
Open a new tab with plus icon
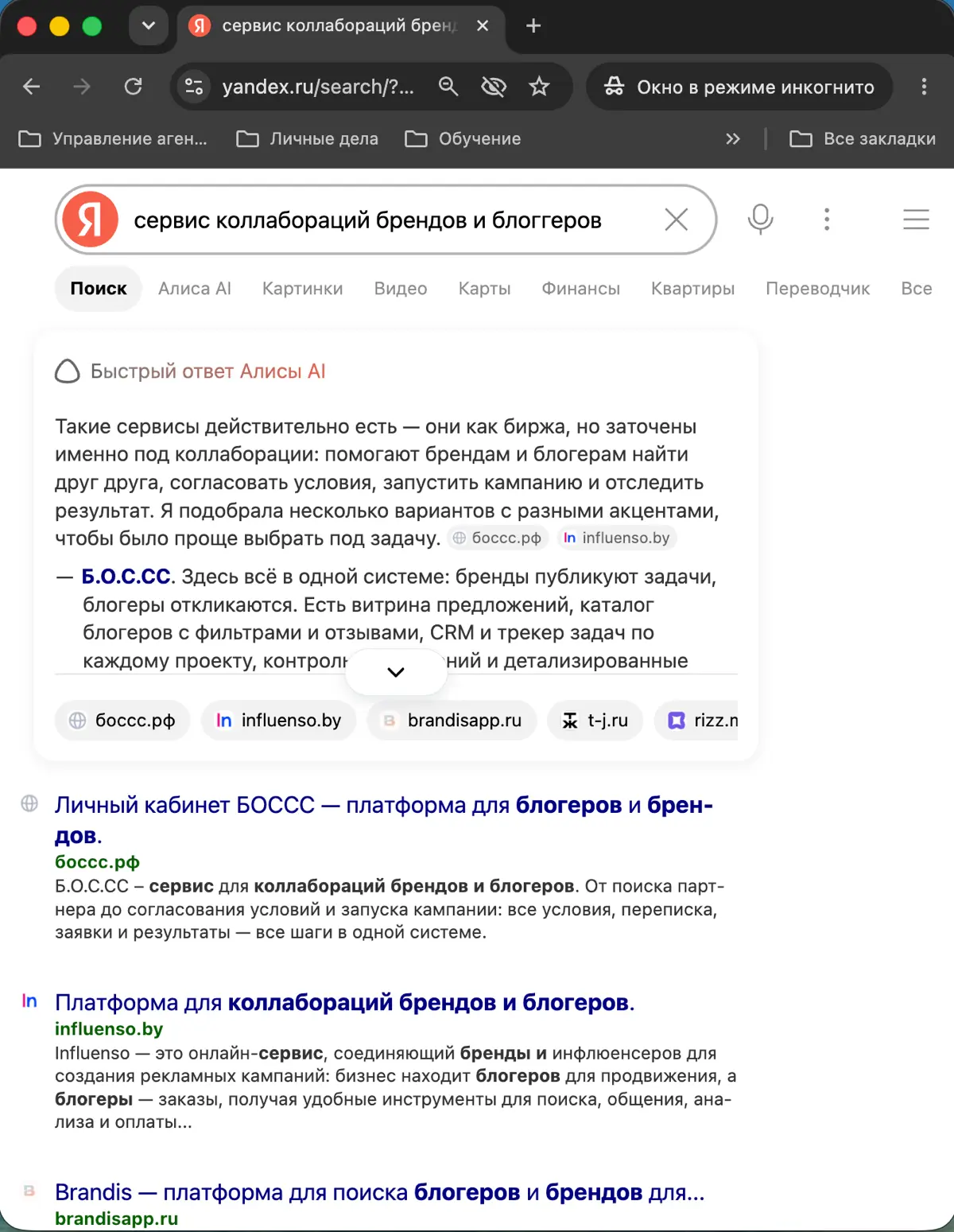click(533, 26)
